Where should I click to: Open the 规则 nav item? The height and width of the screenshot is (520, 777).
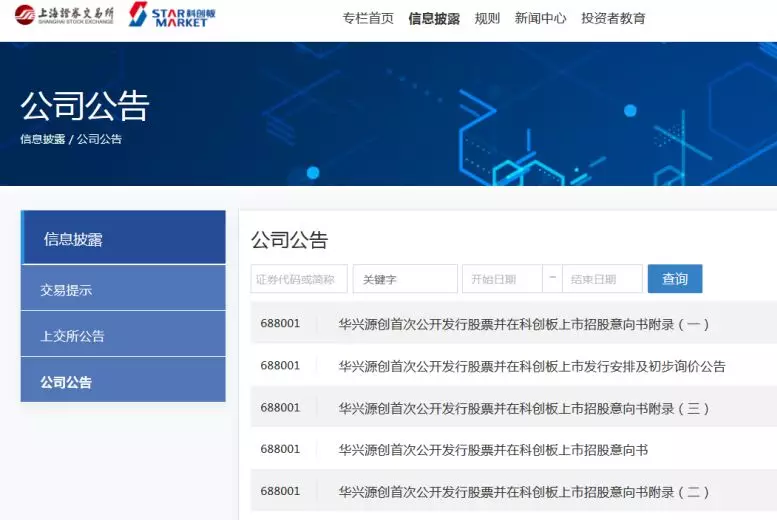pos(487,19)
